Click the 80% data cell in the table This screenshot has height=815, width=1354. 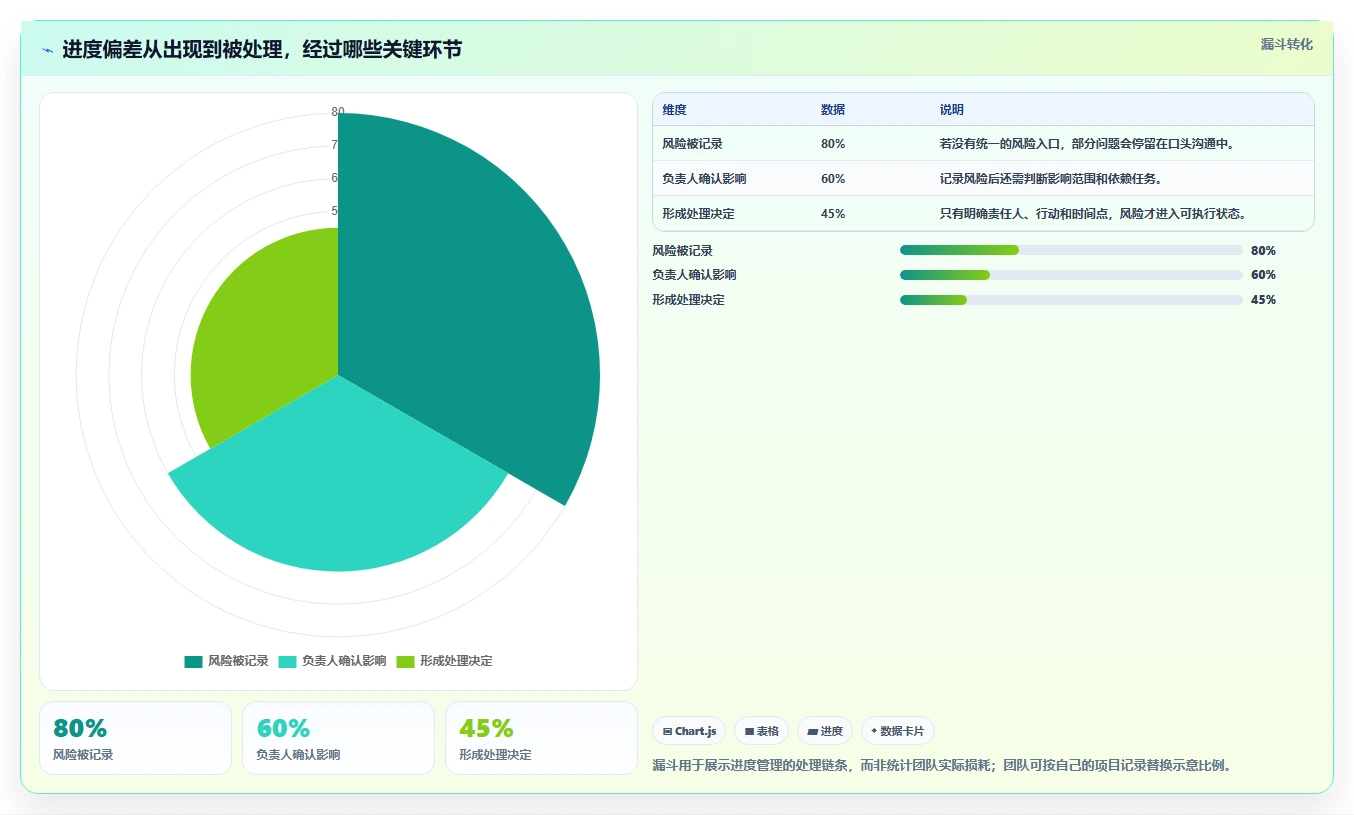tap(832, 144)
